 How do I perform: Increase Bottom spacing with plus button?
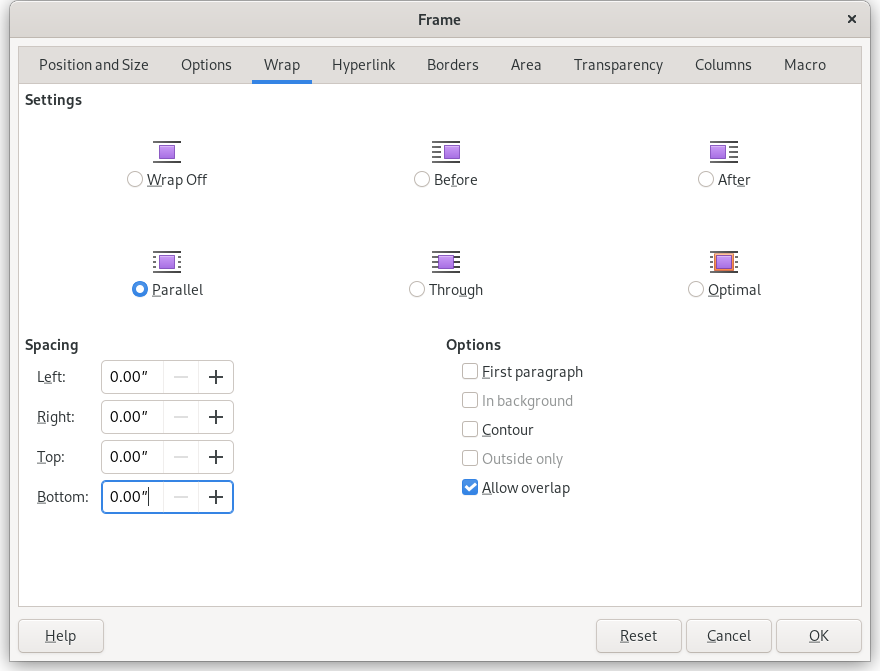click(x=215, y=497)
